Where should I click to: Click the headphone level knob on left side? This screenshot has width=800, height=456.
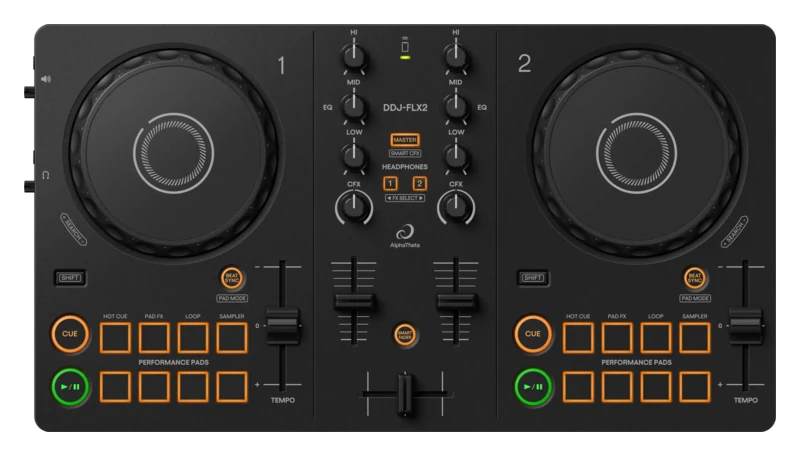29,186
